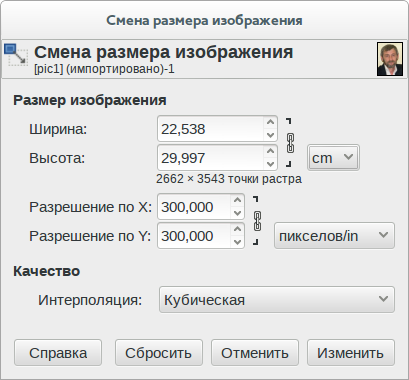The width and height of the screenshot is (409, 380).
Task: Click the window title bar text
Action: [x=204, y=20]
